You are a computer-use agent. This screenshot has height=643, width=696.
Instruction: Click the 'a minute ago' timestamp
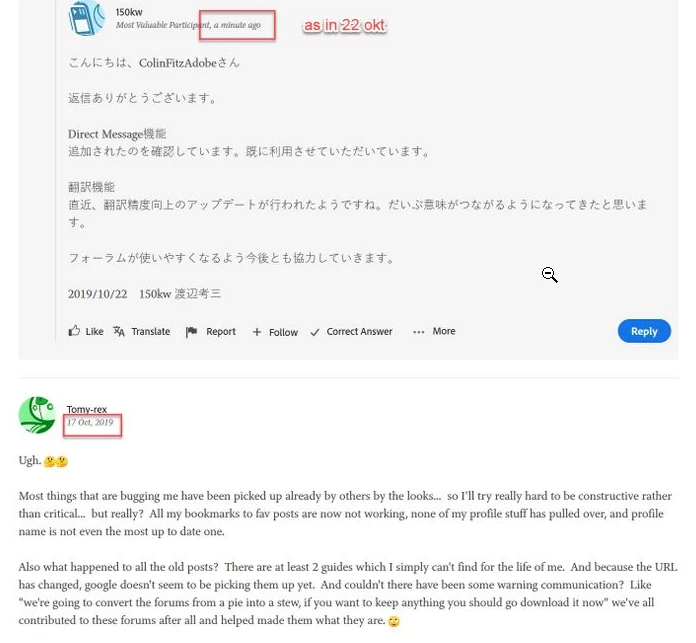(237, 25)
